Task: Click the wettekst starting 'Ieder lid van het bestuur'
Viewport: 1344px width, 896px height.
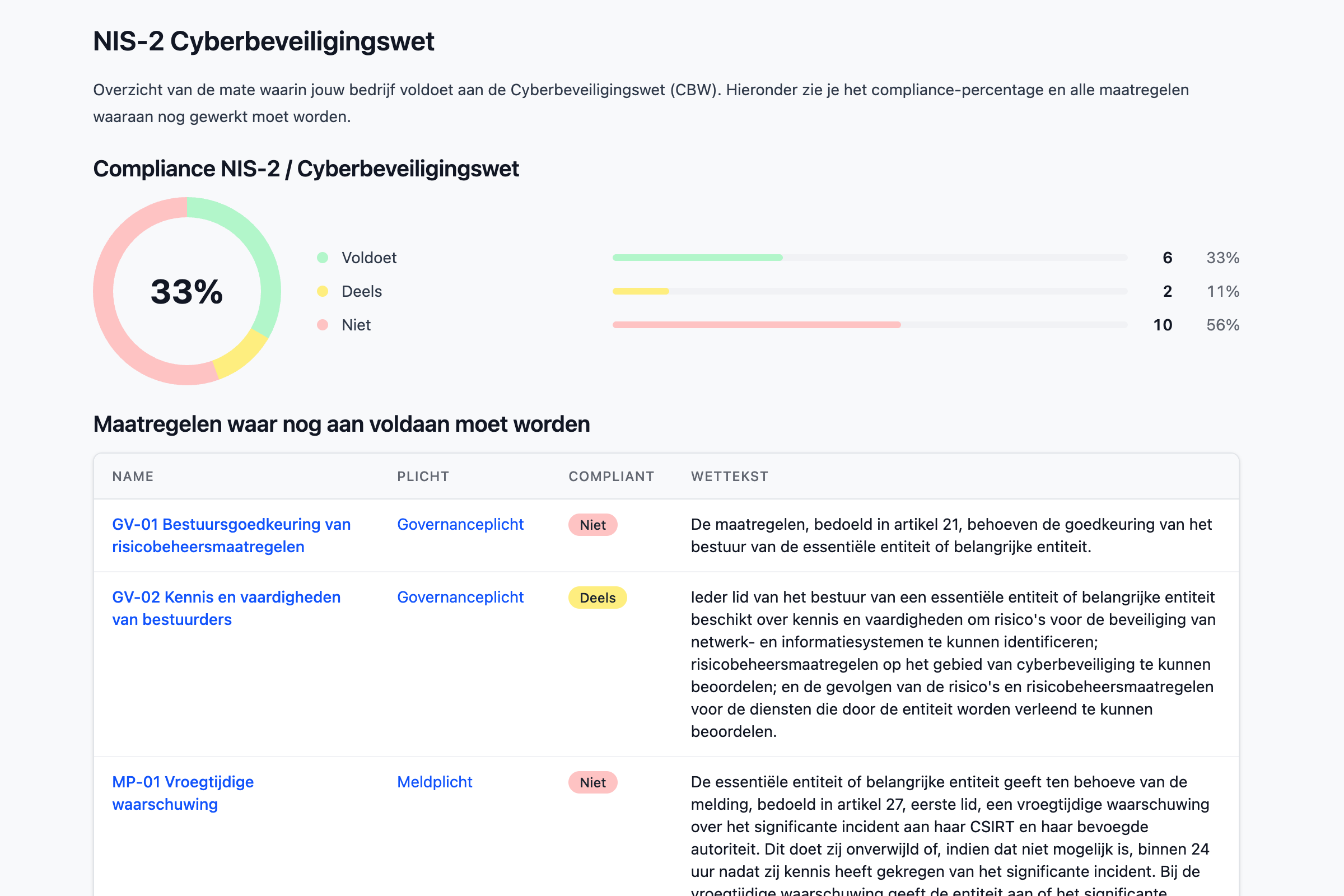Action: coord(953,664)
